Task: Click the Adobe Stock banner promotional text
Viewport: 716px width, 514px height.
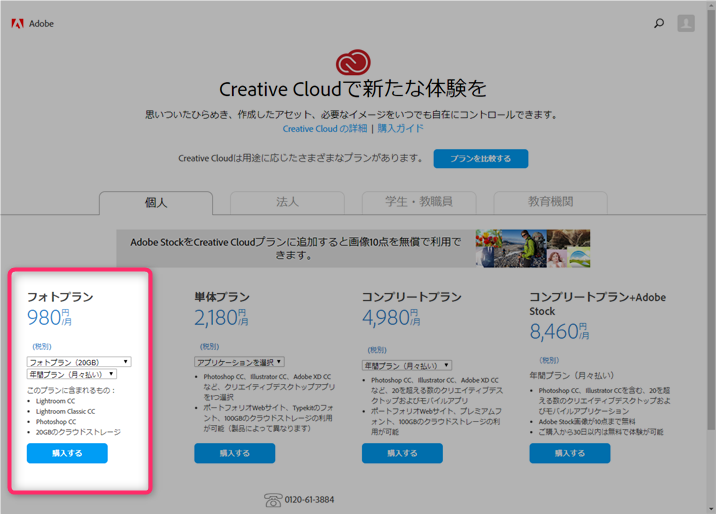Action: pyautogui.click(x=295, y=248)
